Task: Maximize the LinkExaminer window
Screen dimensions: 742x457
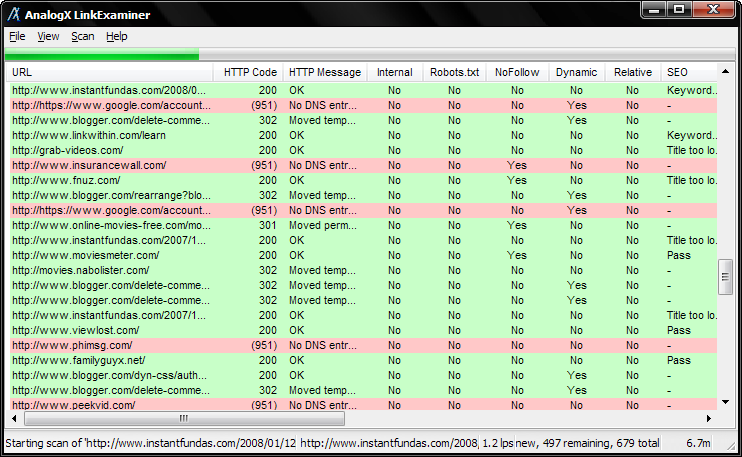Action: coord(679,9)
